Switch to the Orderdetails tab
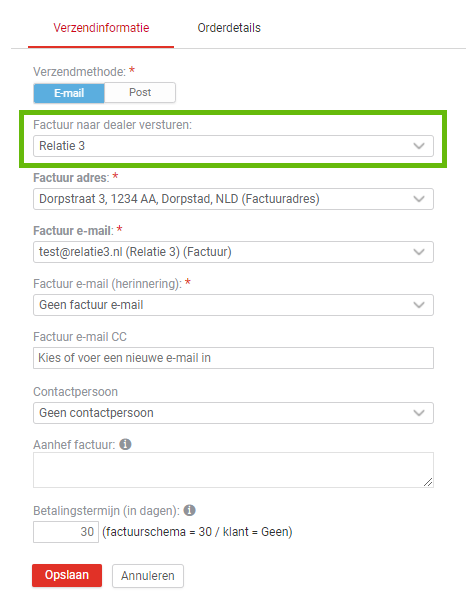This screenshot has height=614, width=475. click(x=229, y=28)
